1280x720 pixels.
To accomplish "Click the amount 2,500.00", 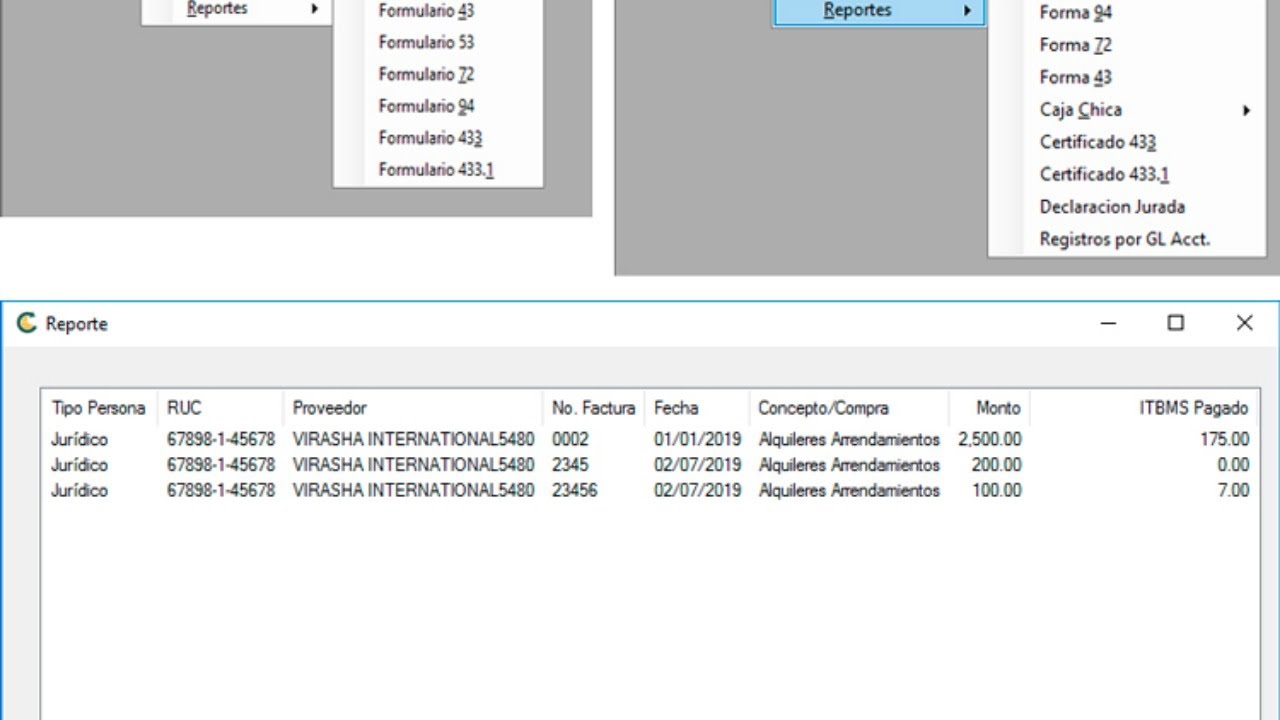I will point(990,439).
